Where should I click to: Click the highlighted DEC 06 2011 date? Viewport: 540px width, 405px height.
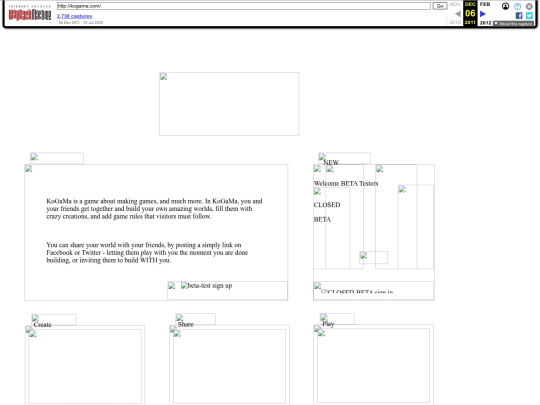(470, 13)
